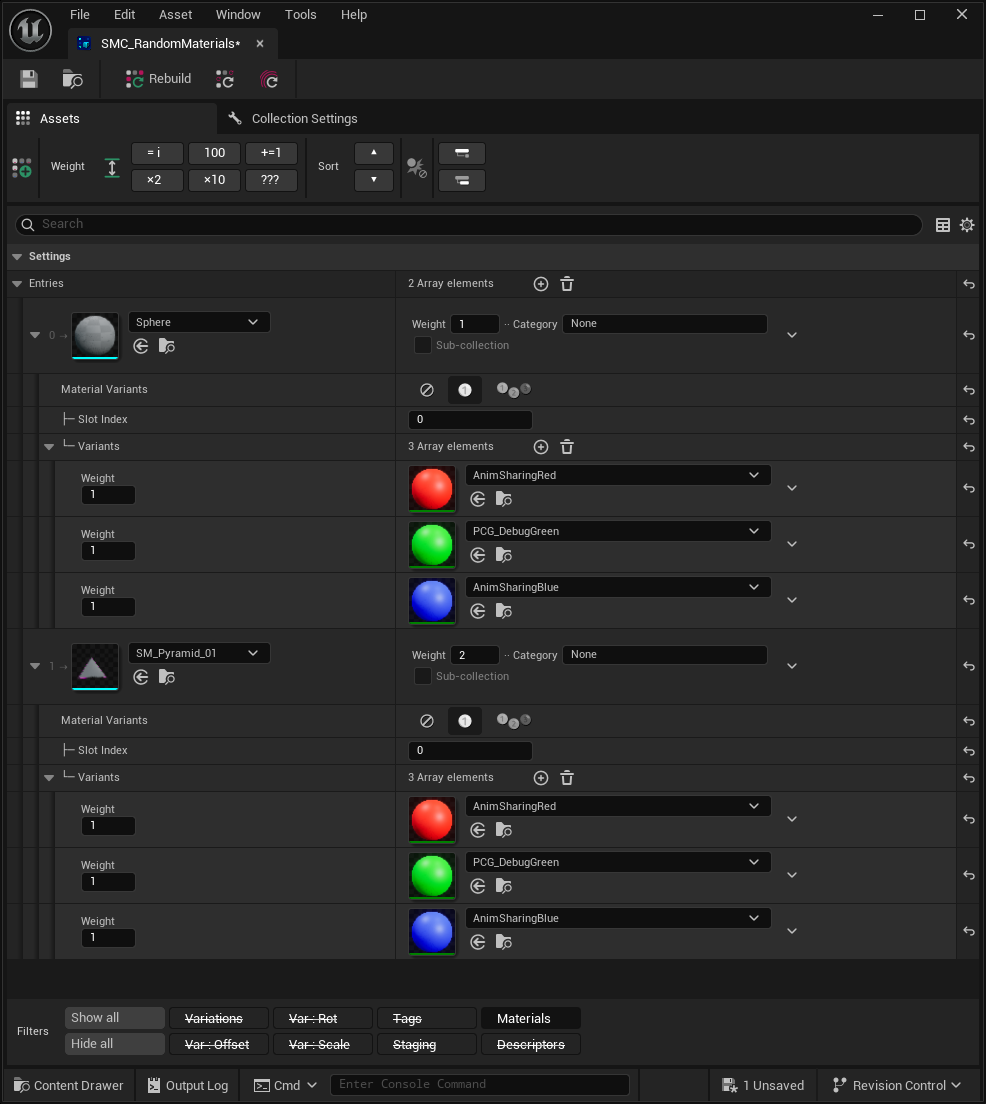The image size is (986, 1104).
Task: Open the Sphere mesh dropdown
Action: tap(199, 322)
